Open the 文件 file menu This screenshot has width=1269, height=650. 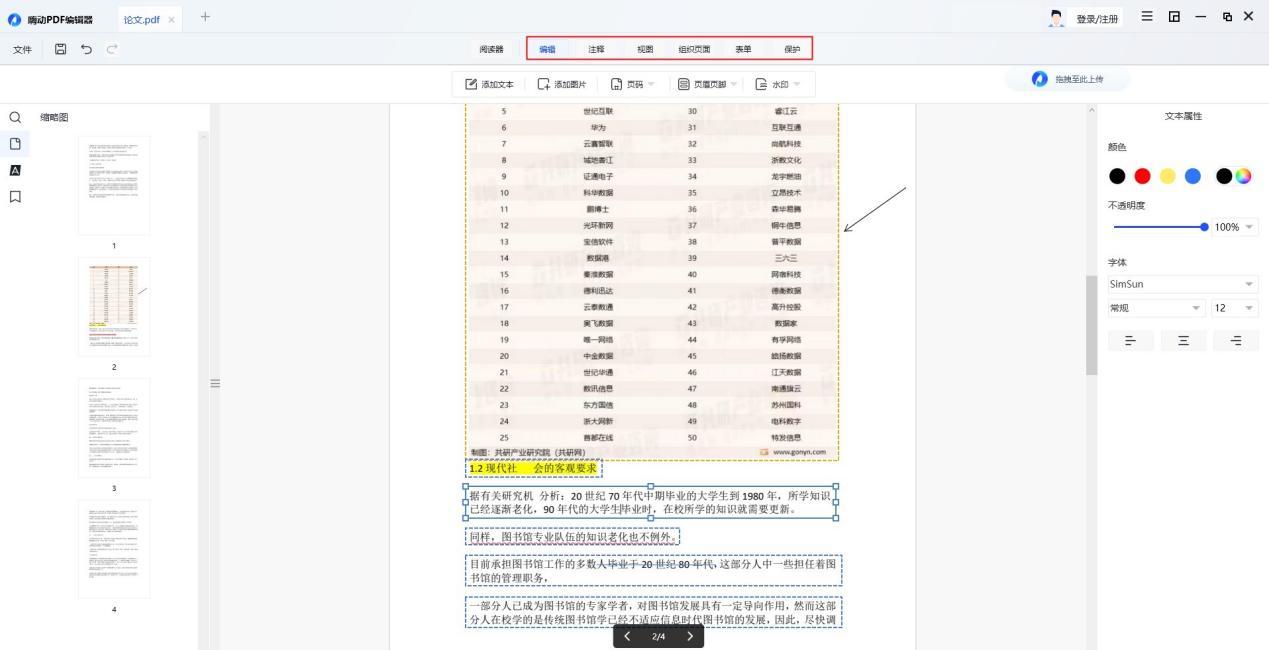click(21, 49)
